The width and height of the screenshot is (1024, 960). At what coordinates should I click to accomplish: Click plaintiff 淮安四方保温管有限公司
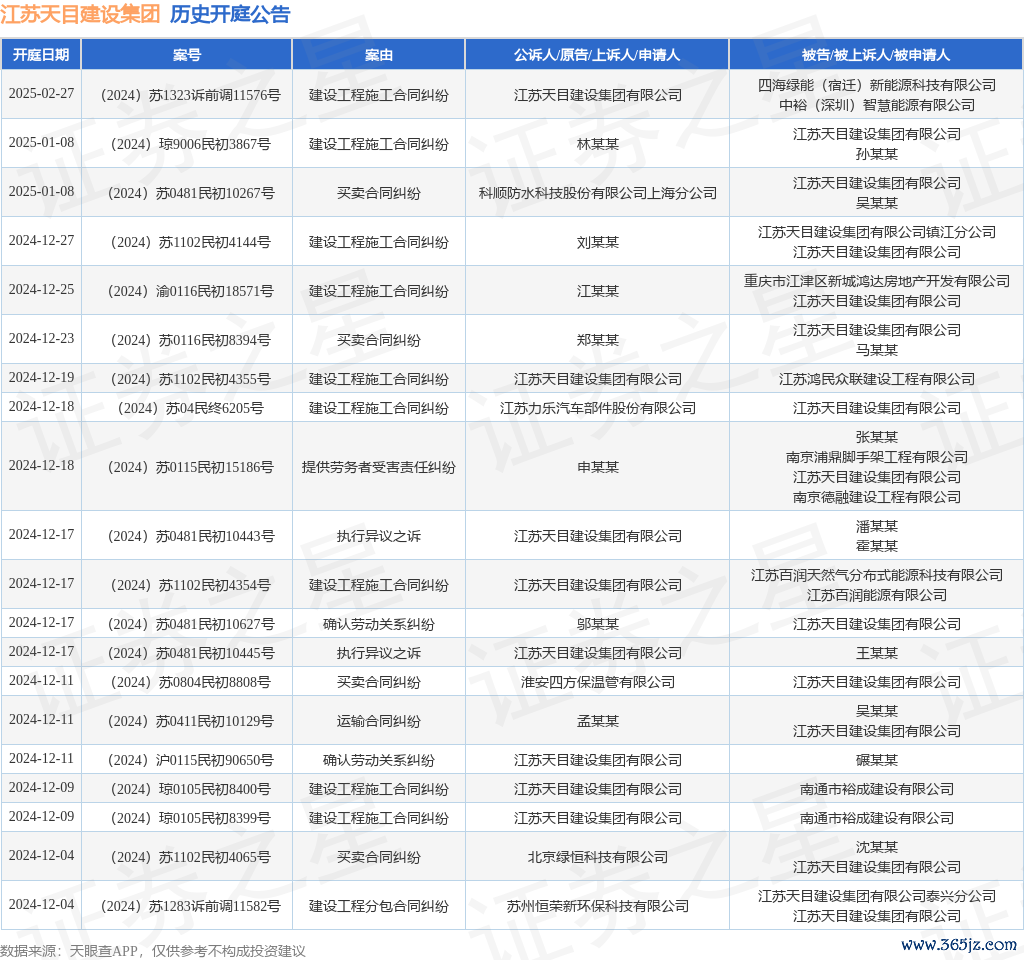[x=598, y=682]
